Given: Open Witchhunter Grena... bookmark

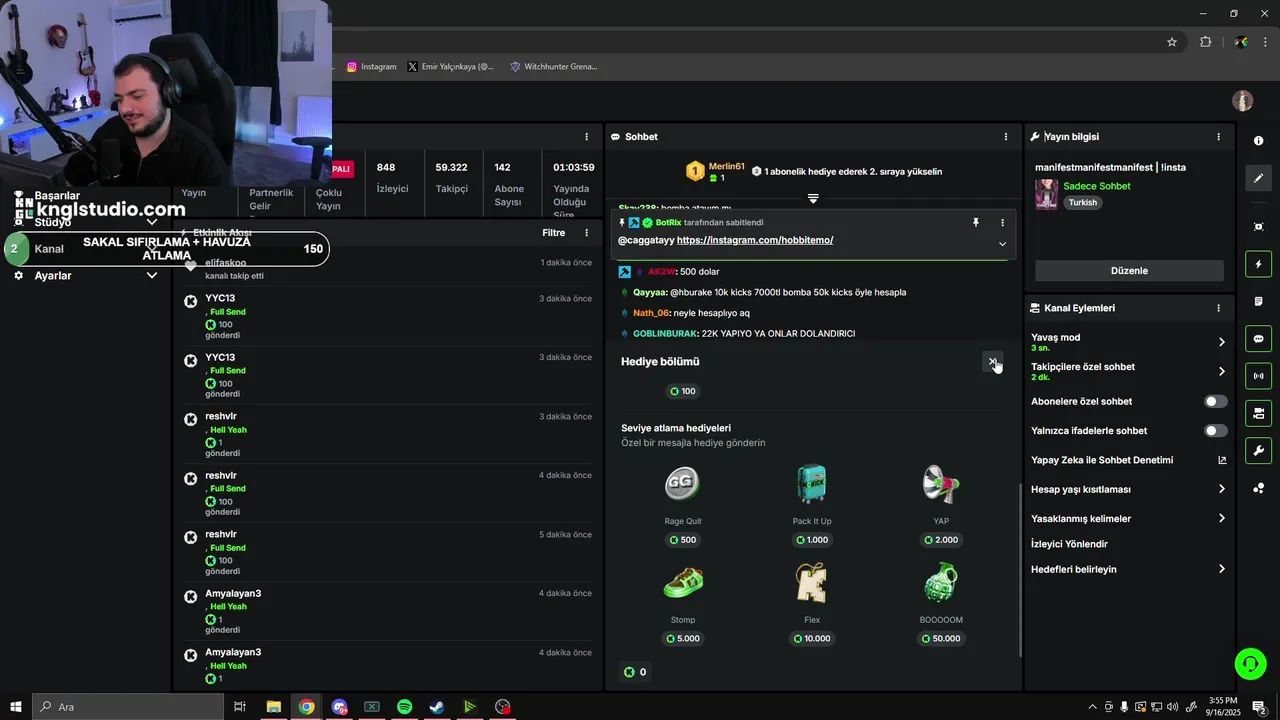Looking at the screenshot, I should click(554, 67).
